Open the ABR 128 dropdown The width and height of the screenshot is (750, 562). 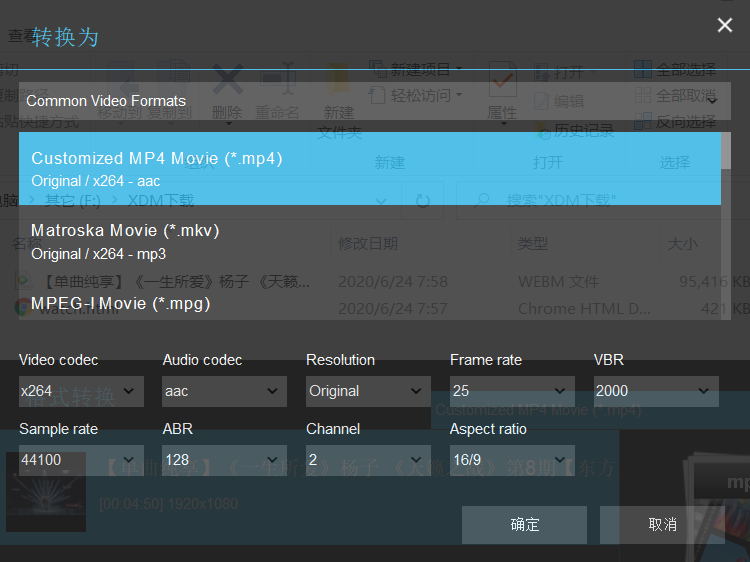(x=224, y=460)
